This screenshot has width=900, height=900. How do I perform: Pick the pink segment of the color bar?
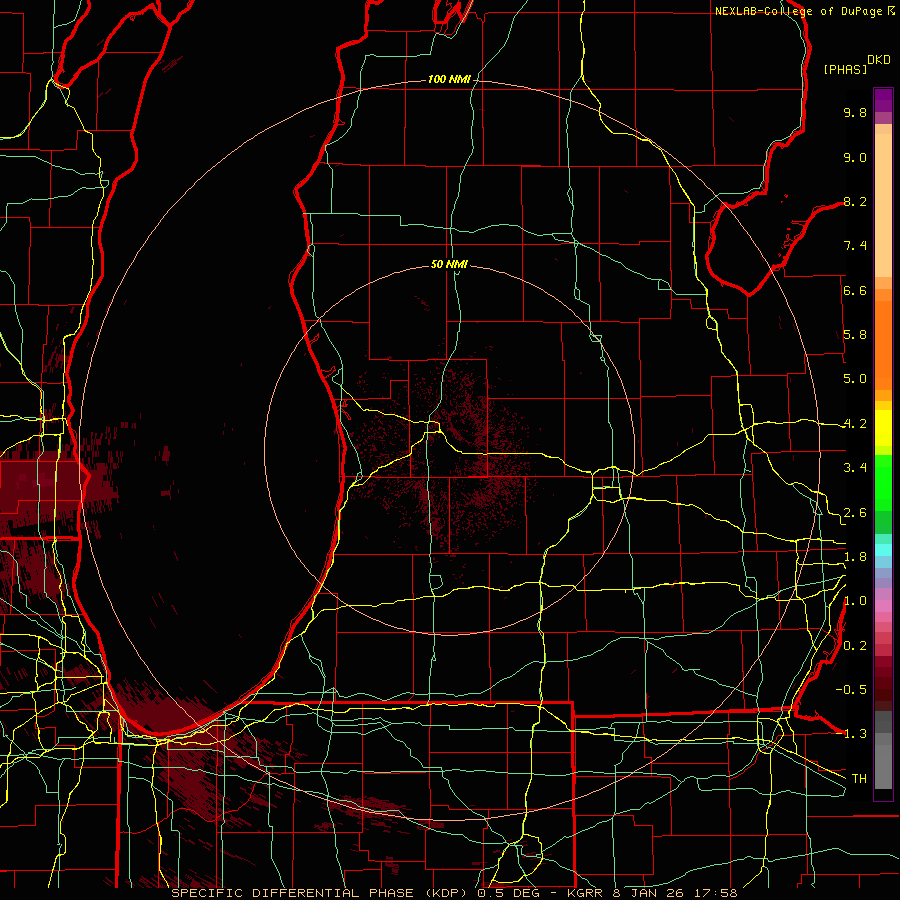(883, 606)
